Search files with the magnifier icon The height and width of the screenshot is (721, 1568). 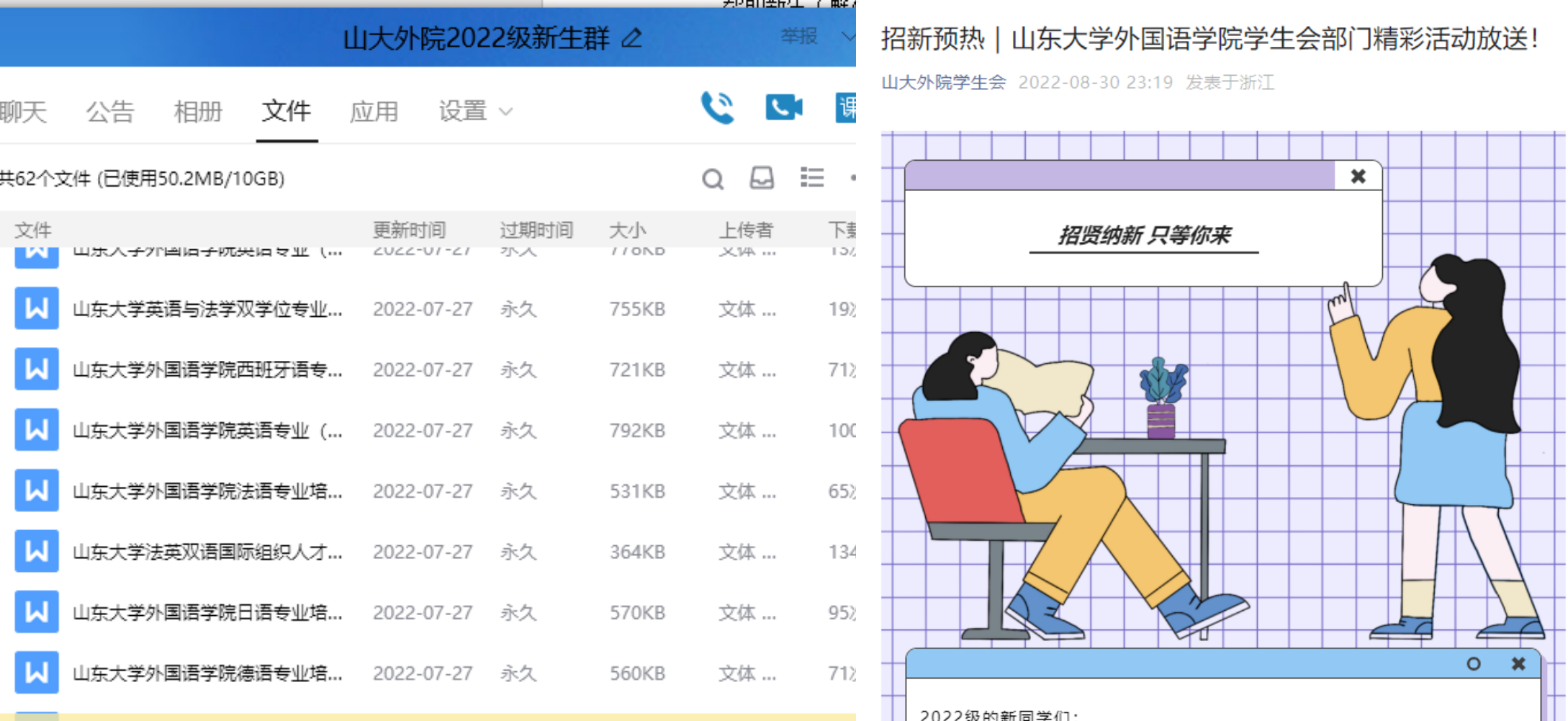coord(712,179)
